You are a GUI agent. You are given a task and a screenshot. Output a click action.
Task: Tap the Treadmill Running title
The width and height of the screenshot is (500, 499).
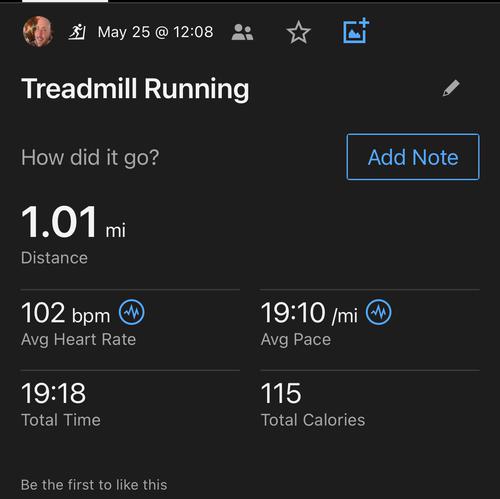[135, 89]
